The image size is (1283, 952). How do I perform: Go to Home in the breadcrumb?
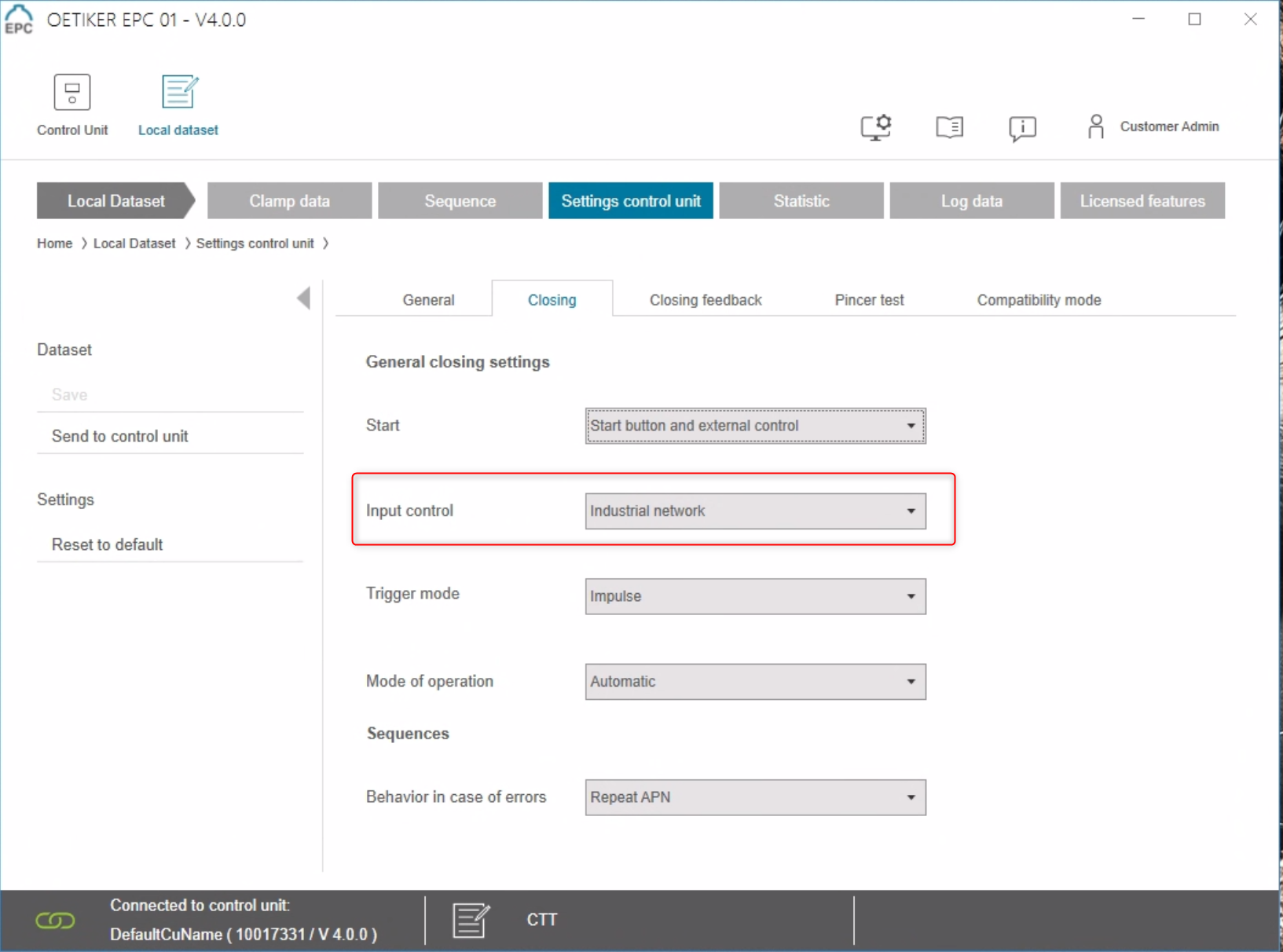point(54,243)
